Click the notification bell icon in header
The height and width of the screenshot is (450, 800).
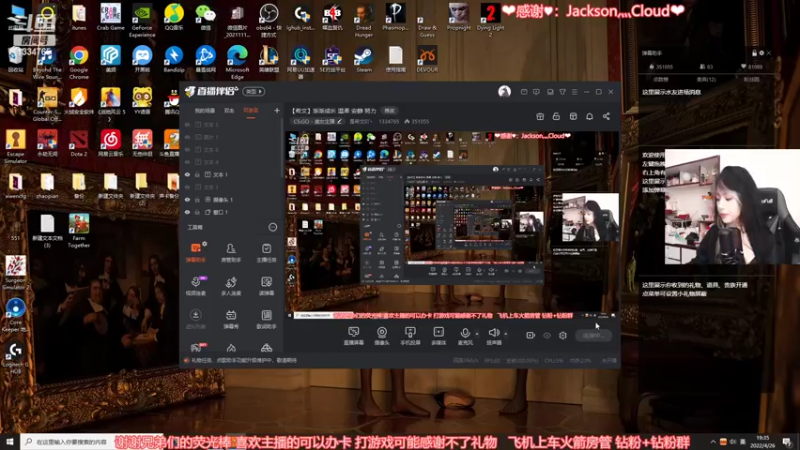point(589,116)
